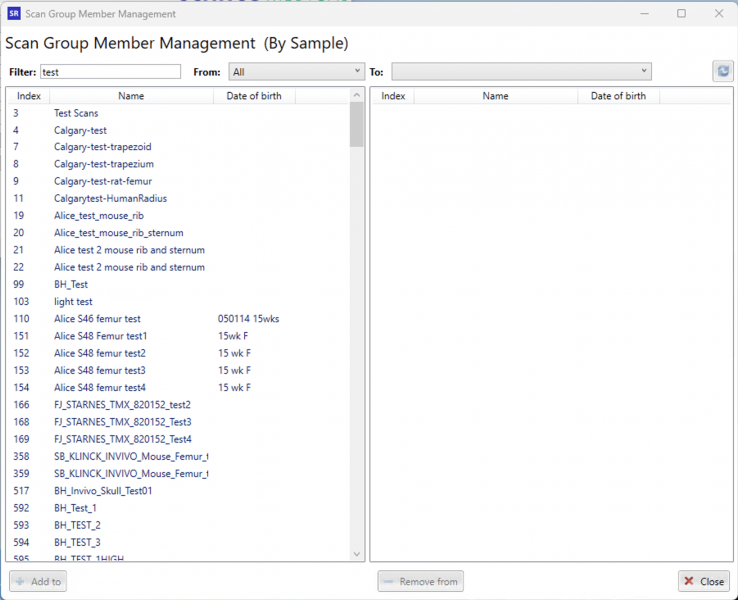Select the light test row
The width and height of the screenshot is (738, 600).
tap(179, 302)
